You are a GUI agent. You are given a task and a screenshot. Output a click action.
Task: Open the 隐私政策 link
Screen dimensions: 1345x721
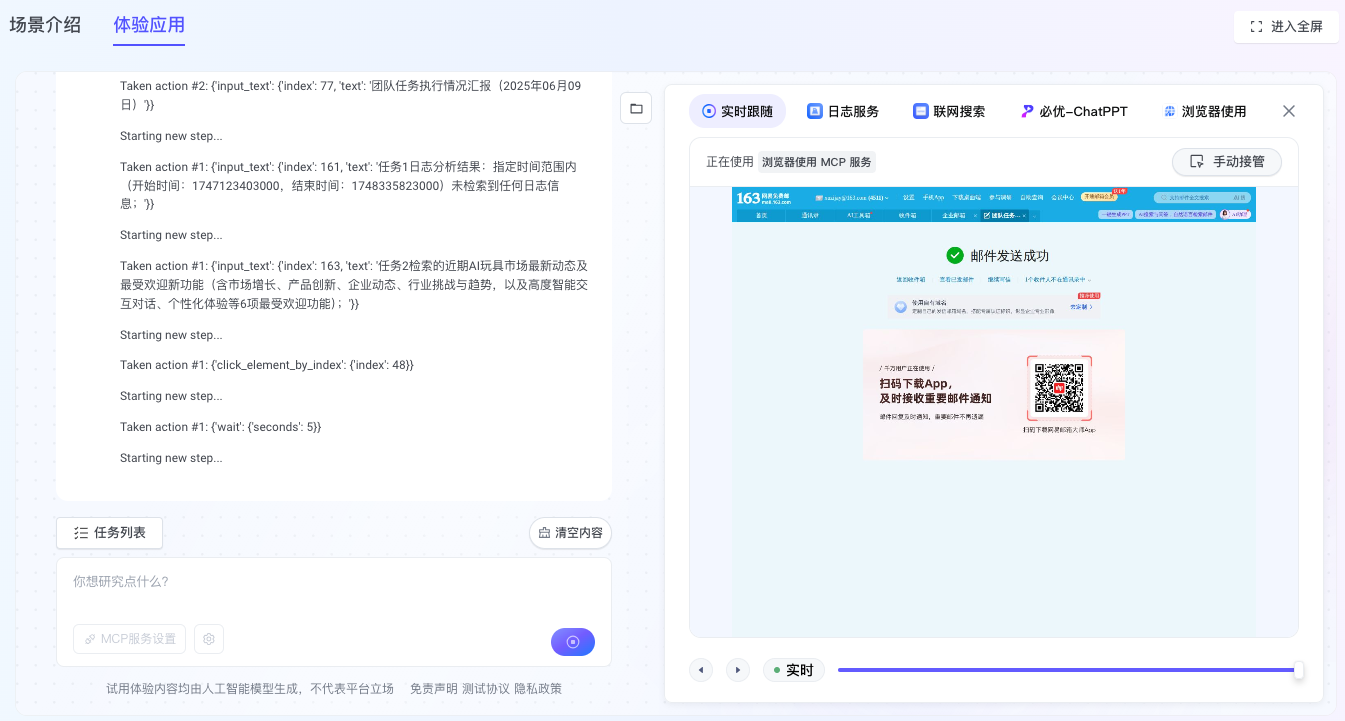pyautogui.click(x=538, y=689)
